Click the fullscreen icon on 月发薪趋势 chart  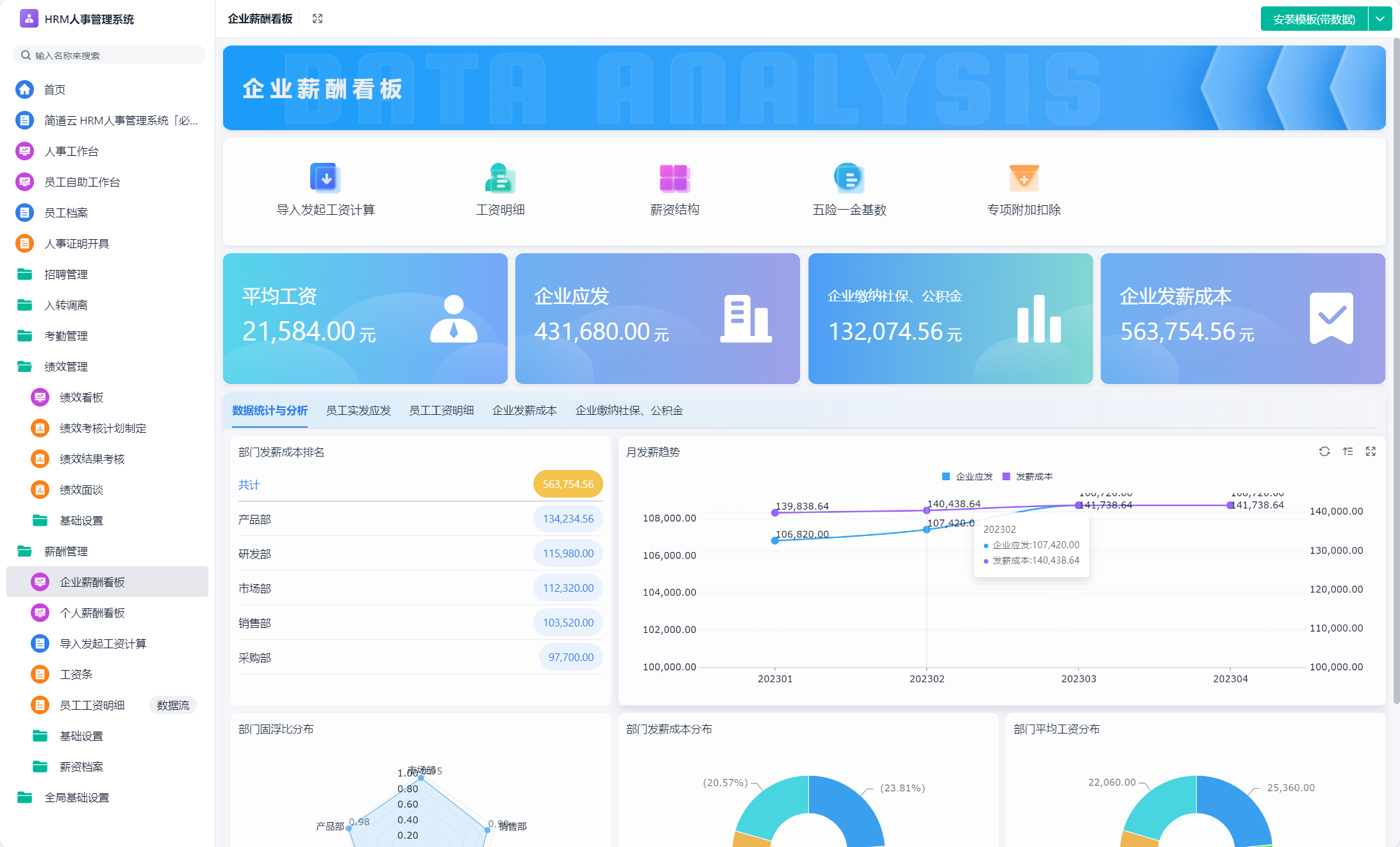[x=1371, y=451]
